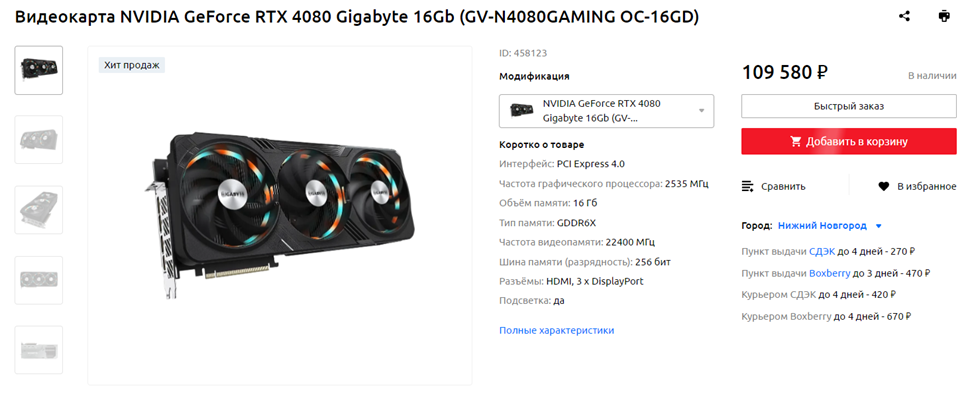Image resolution: width=974 pixels, height=404 pixels.
Task: Click the print page icon
Action: pyautogui.click(x=944, y=17)
